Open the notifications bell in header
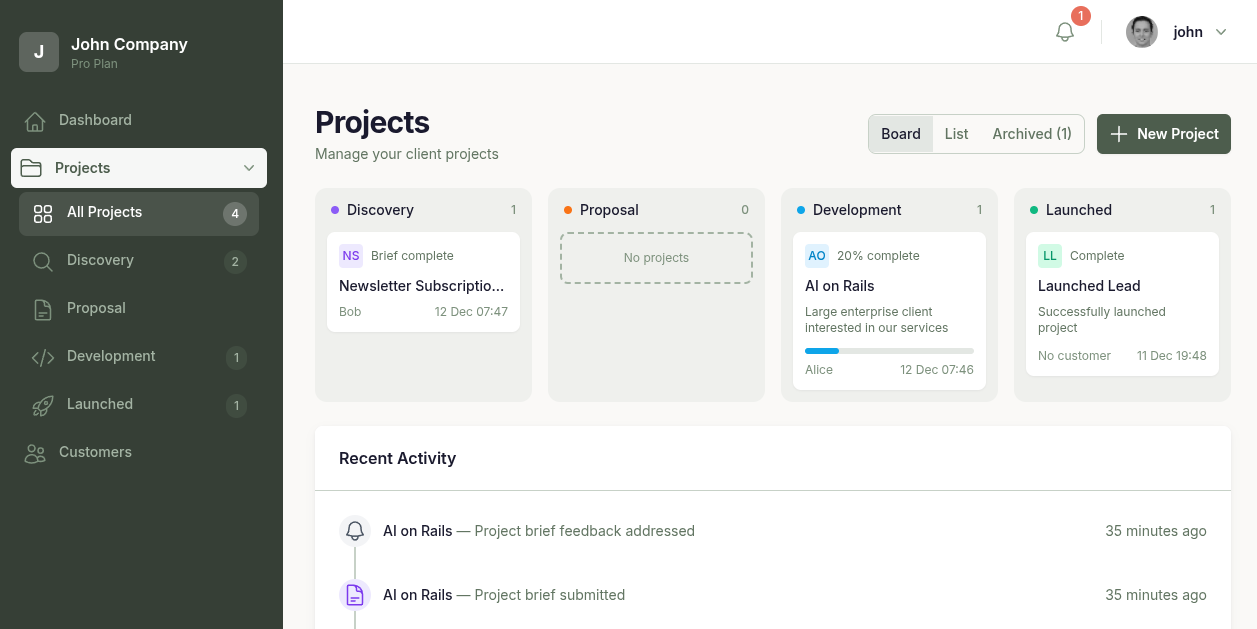This screenshot has height=629, width=1257. pyautogui.click(x=1065, y=32)
